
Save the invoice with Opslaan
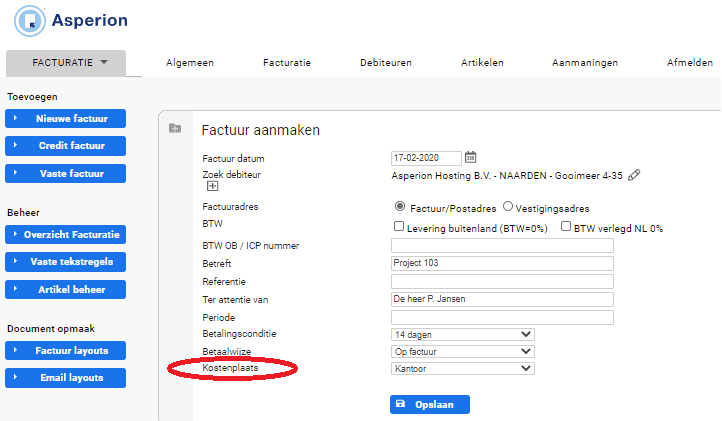click(x=430, y=404)
